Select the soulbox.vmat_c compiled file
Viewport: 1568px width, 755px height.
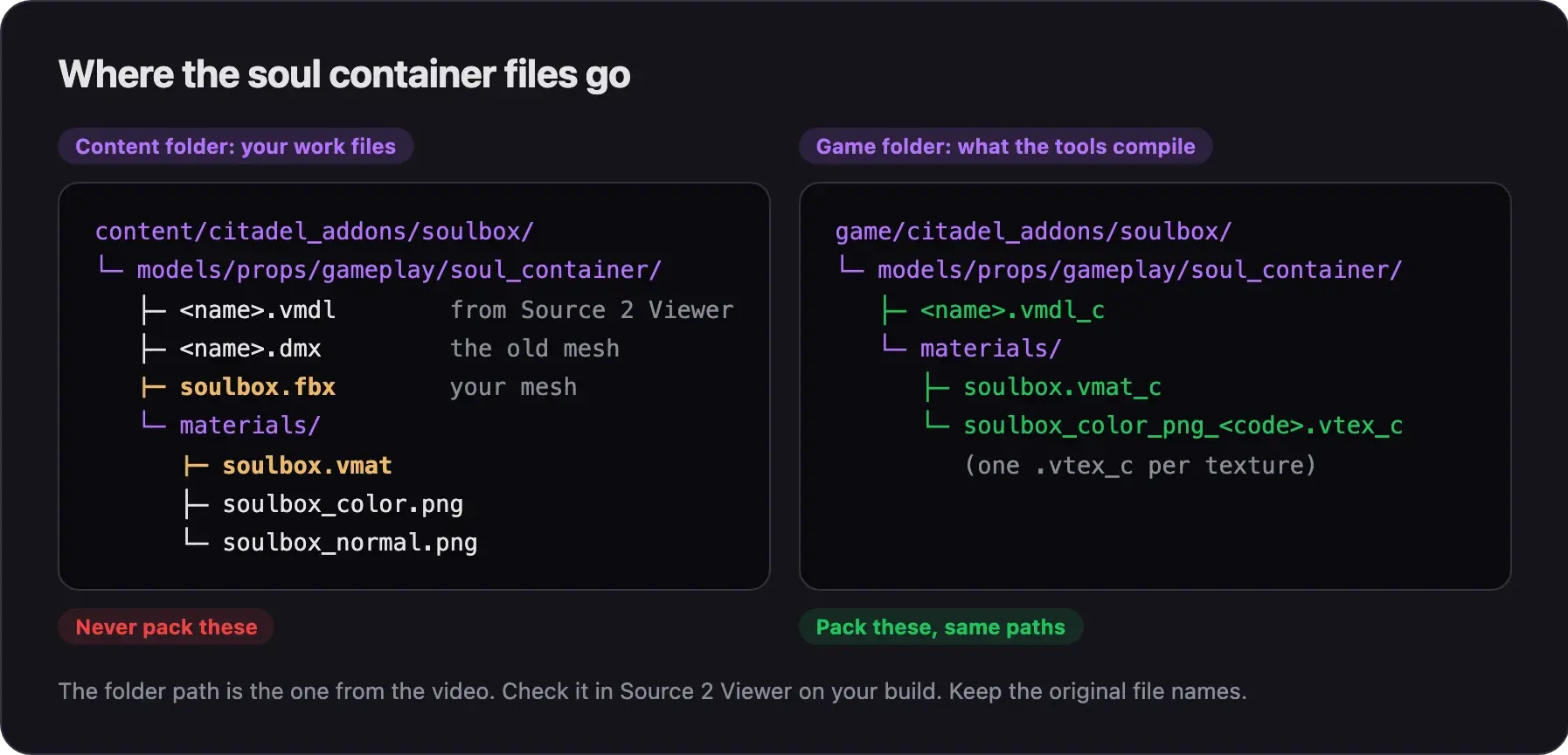coord(1062,387)
